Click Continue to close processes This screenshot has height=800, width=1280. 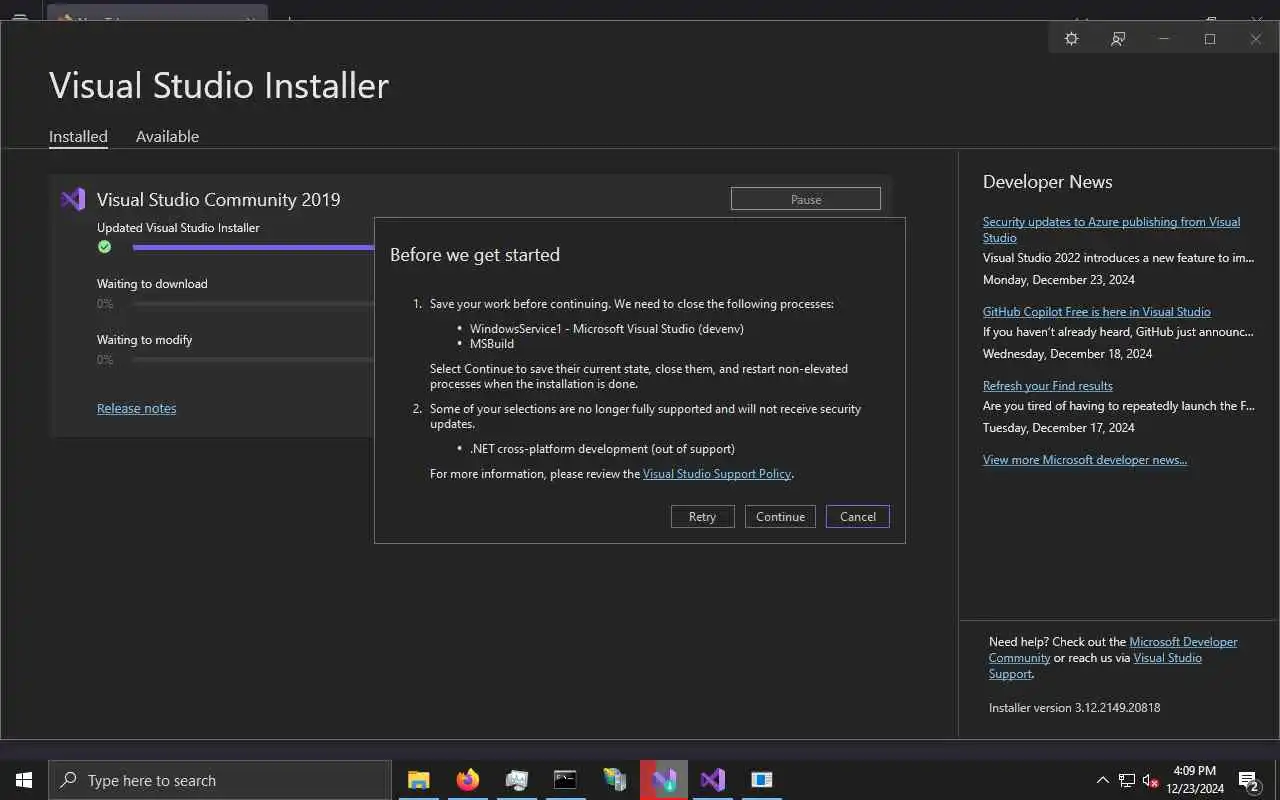780,517
